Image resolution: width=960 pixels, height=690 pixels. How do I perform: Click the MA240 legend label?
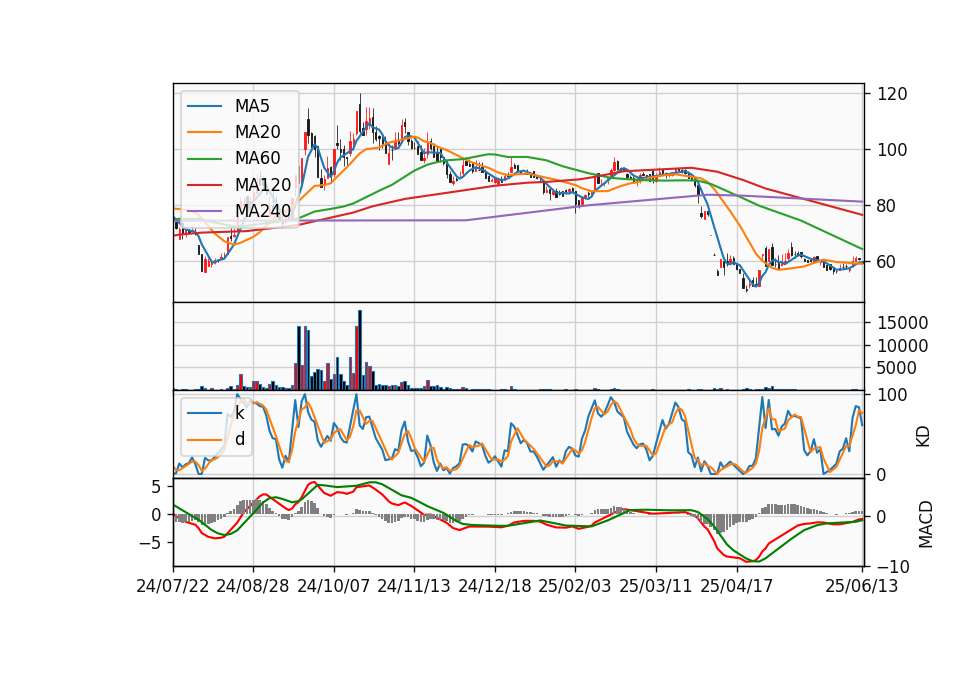[263, 211]
